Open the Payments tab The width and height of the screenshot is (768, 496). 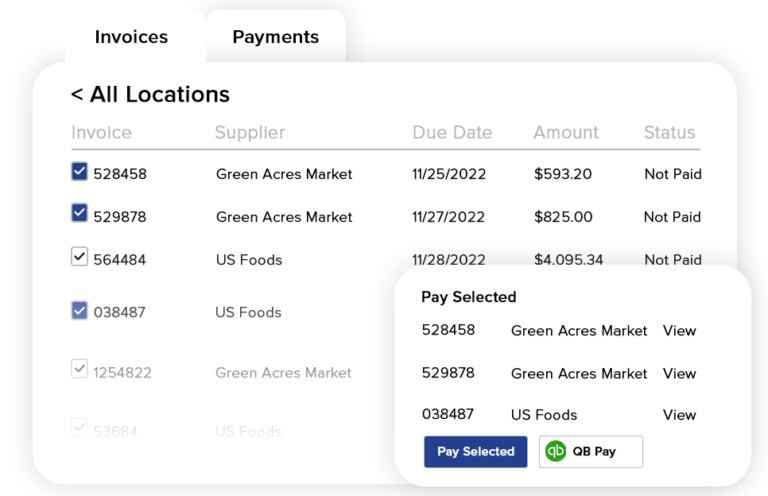(275, 37)
